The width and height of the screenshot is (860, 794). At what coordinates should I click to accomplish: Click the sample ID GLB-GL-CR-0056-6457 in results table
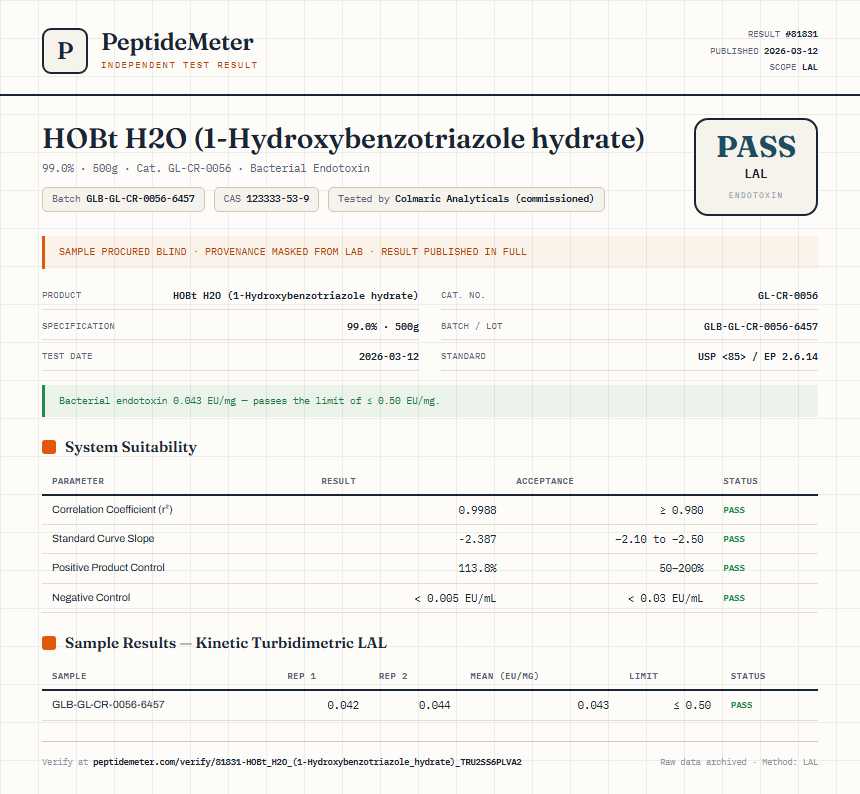(x=108, y=704)
